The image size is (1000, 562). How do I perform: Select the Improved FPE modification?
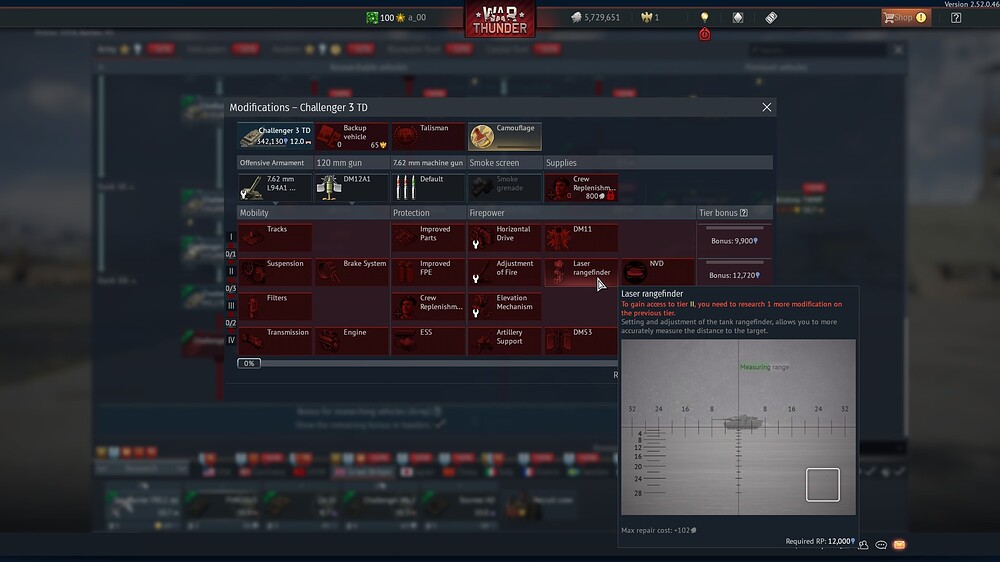click(x=428, y=271)
